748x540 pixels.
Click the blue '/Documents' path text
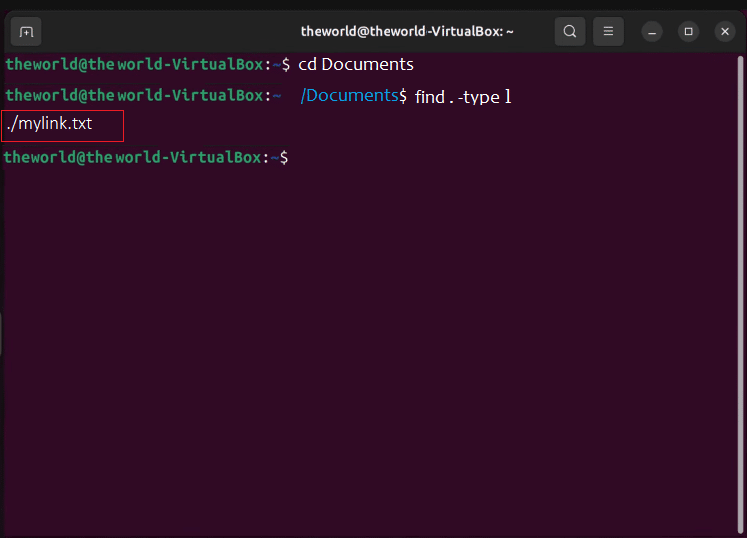click(x=349, y=95)
